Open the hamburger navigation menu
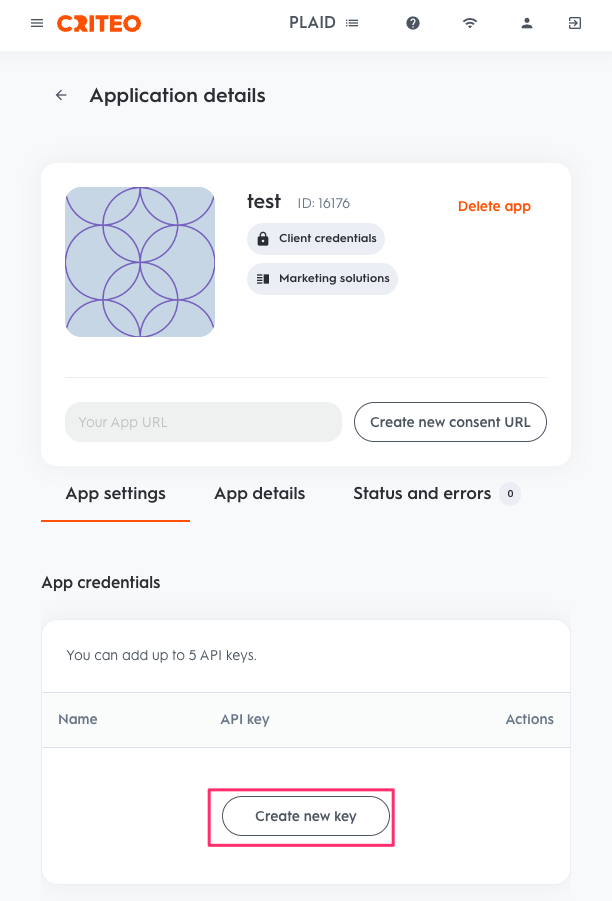 37,23
